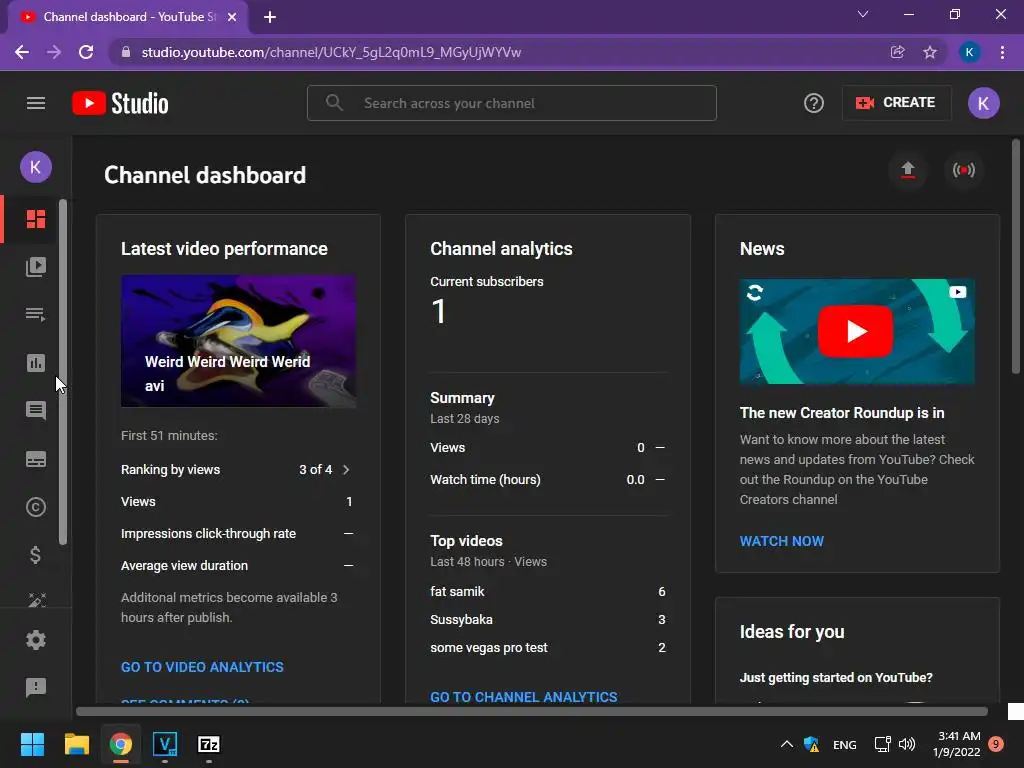The image size is (1024, 768).
Task: Open the Monetization dollar icon
Action: pyautogui.click(x=36, y=555)
